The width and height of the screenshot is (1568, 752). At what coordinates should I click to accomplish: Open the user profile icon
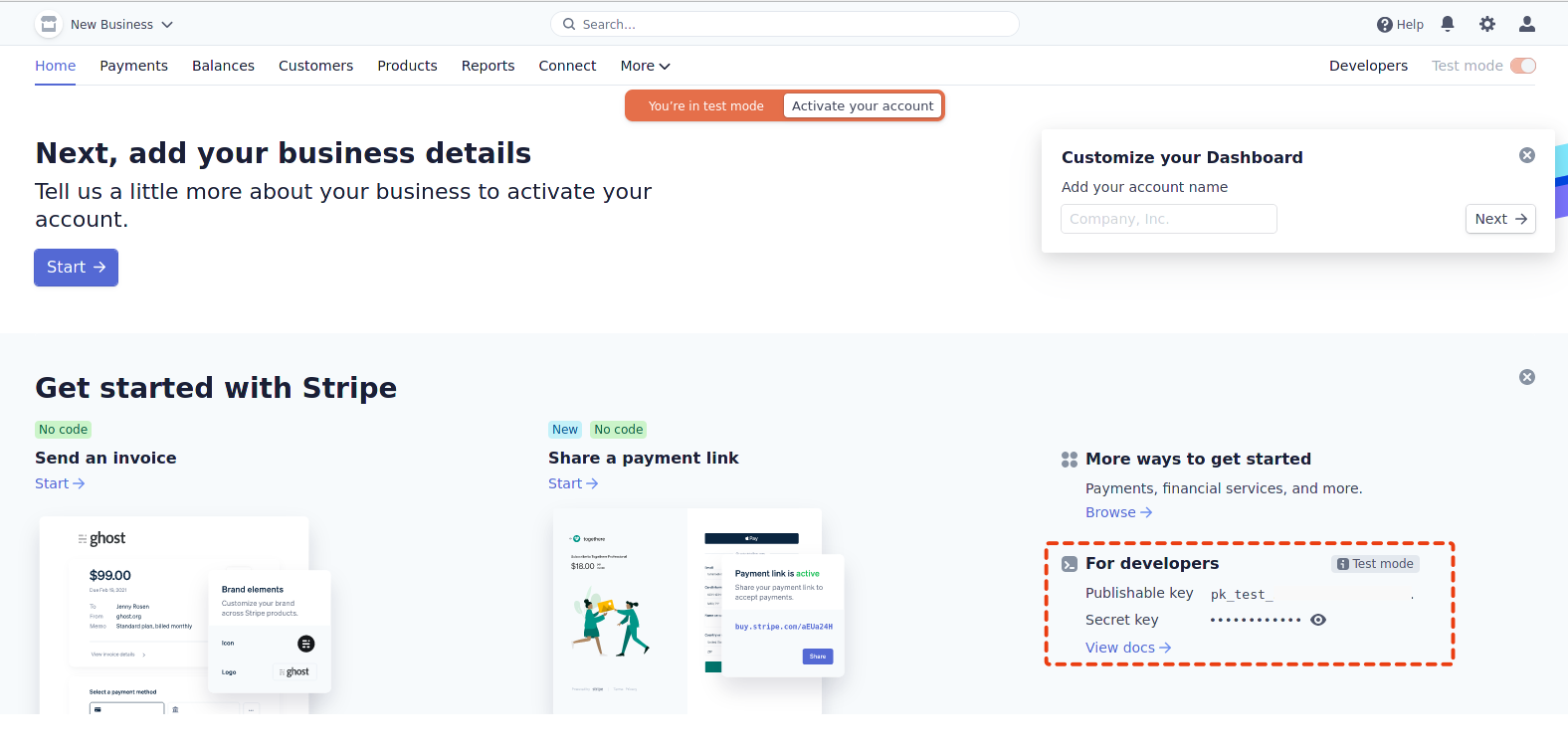pyautogui.click(x=1527, y=24)
